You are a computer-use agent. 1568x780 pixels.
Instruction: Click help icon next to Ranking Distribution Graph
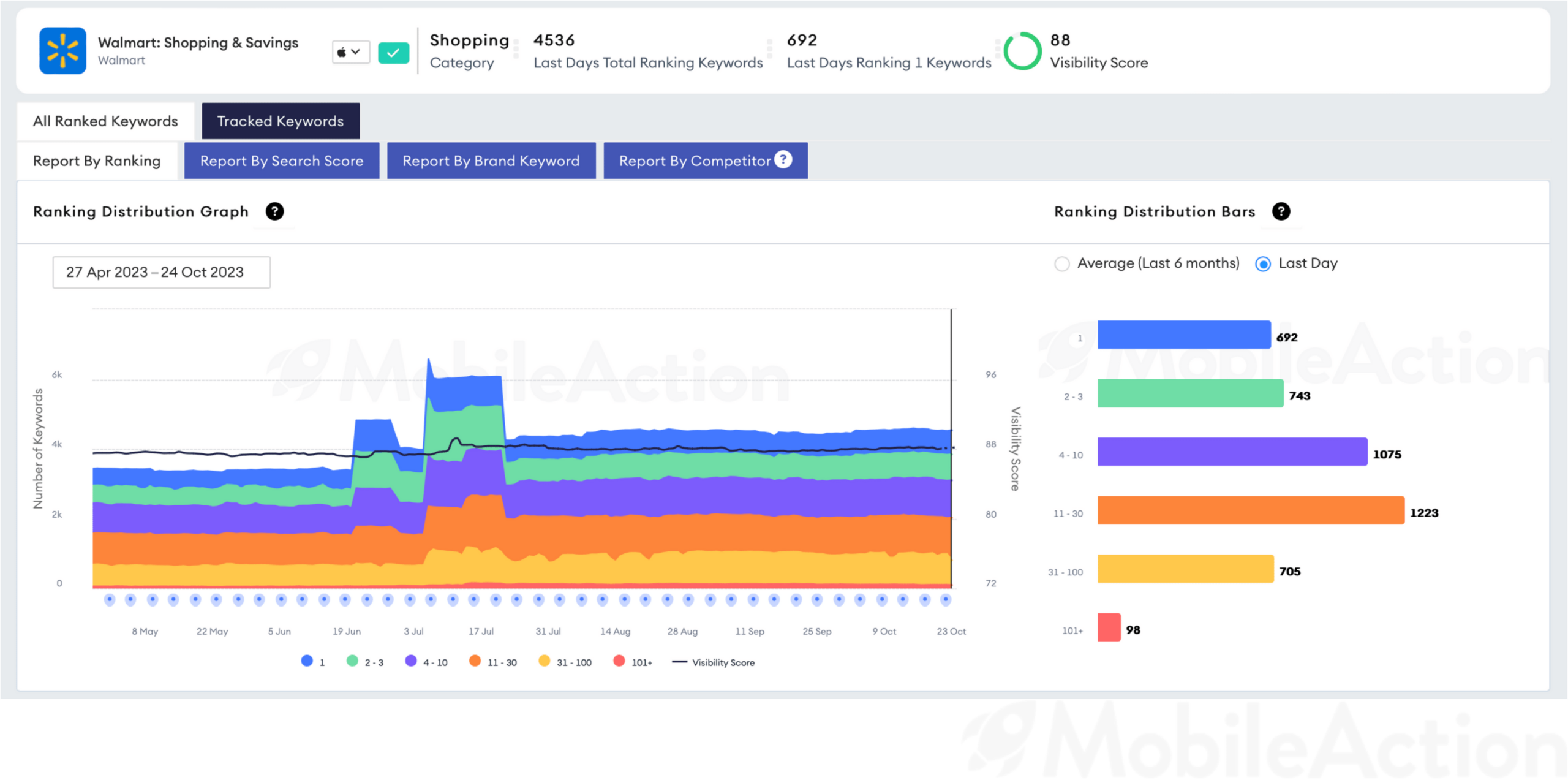274,211
